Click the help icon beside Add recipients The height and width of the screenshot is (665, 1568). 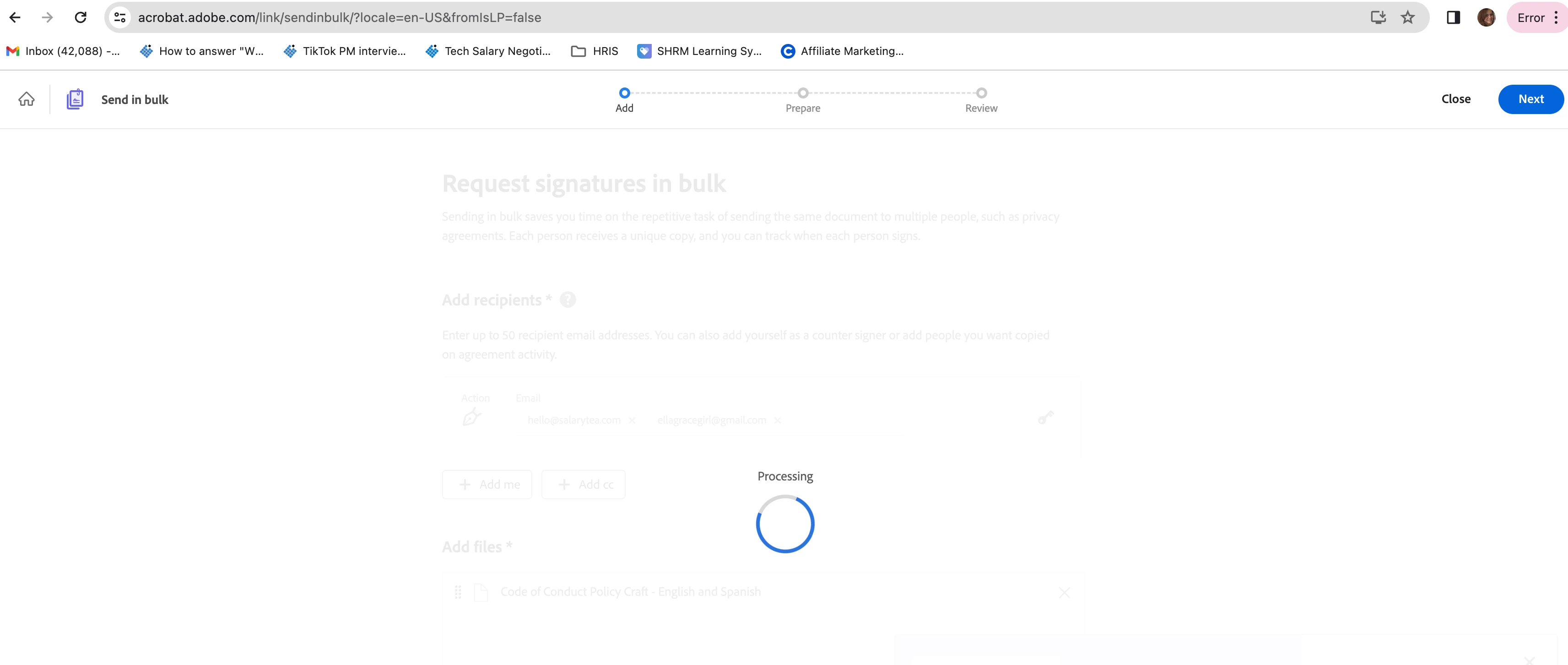point(568,300)
